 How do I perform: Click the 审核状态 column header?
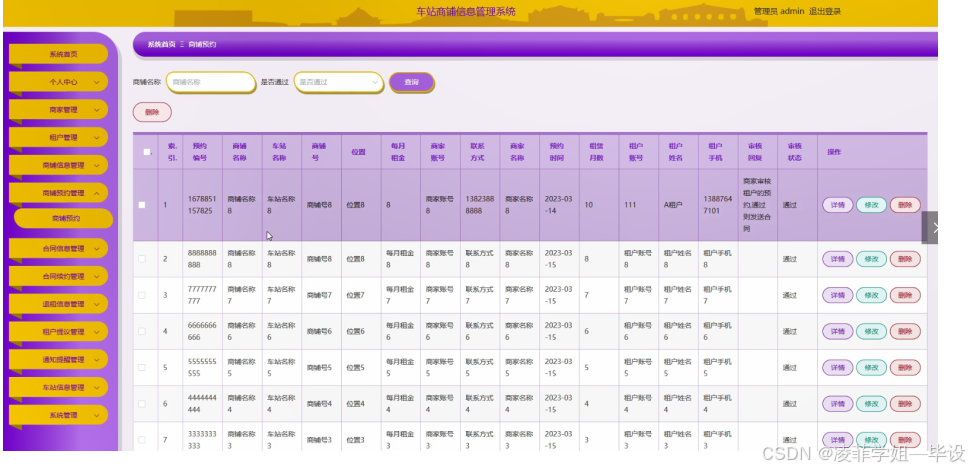[x=795, y=152]
